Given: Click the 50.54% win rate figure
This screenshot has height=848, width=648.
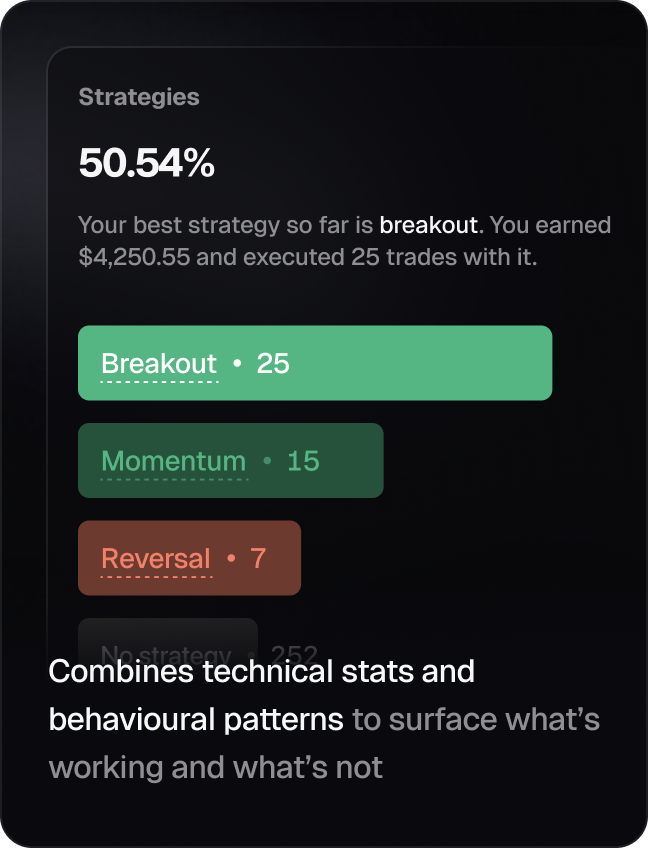Looking at the screenshot, I should (x=147, y=163).
